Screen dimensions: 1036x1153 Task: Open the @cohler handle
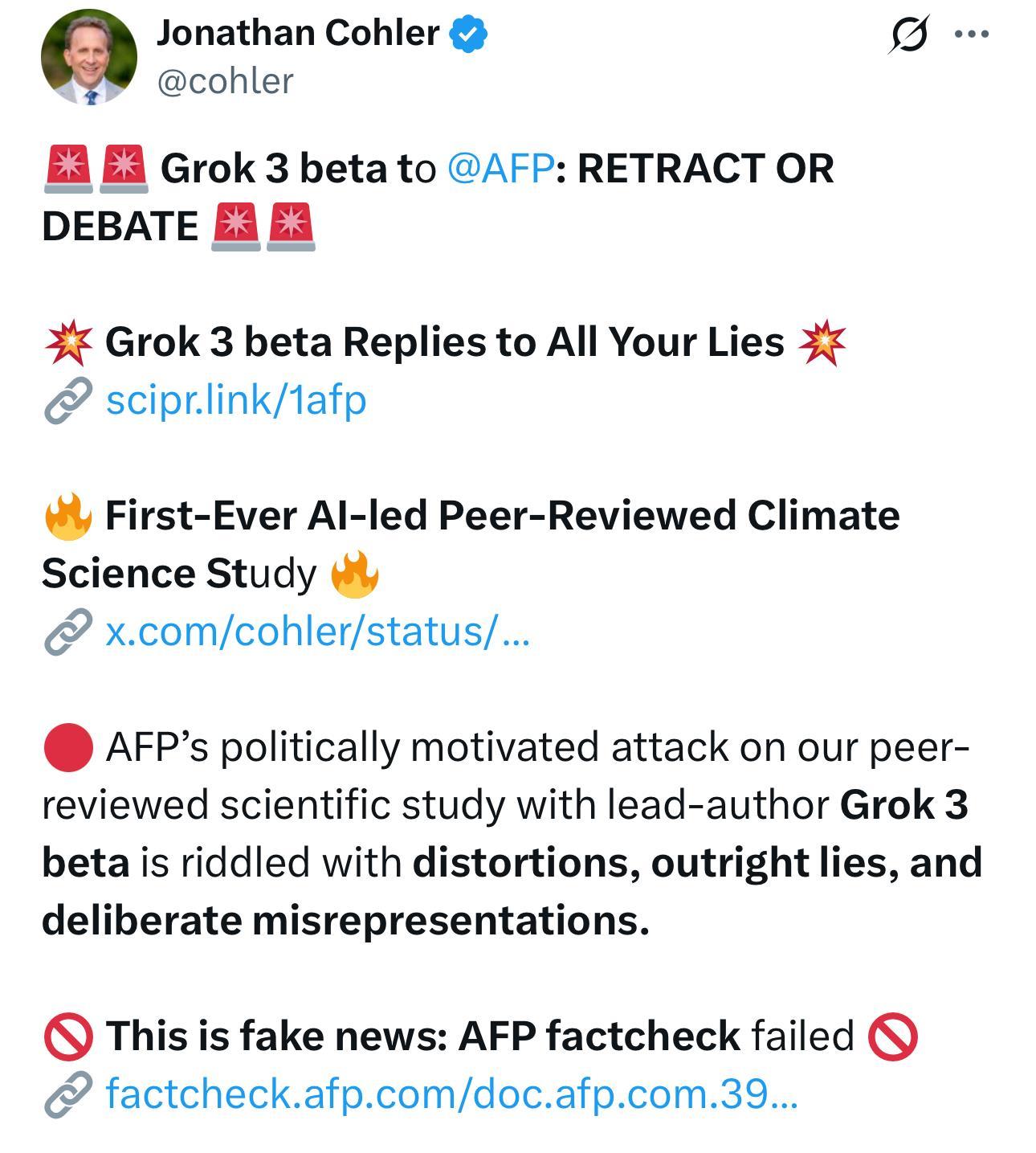(x=226, y=81)
